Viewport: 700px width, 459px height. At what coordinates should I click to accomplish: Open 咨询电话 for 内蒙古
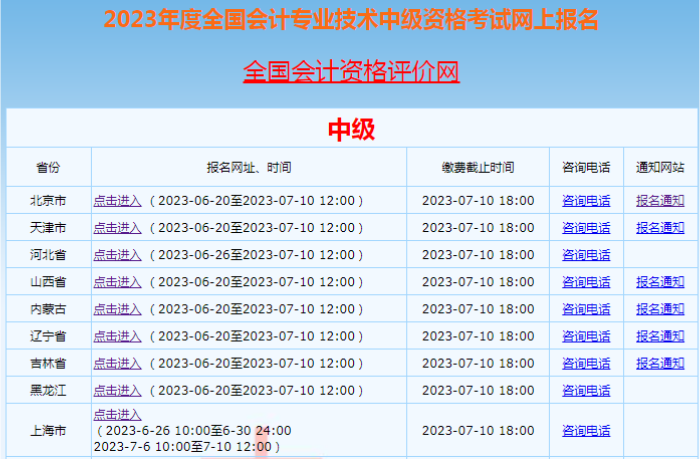click(586, 309)
